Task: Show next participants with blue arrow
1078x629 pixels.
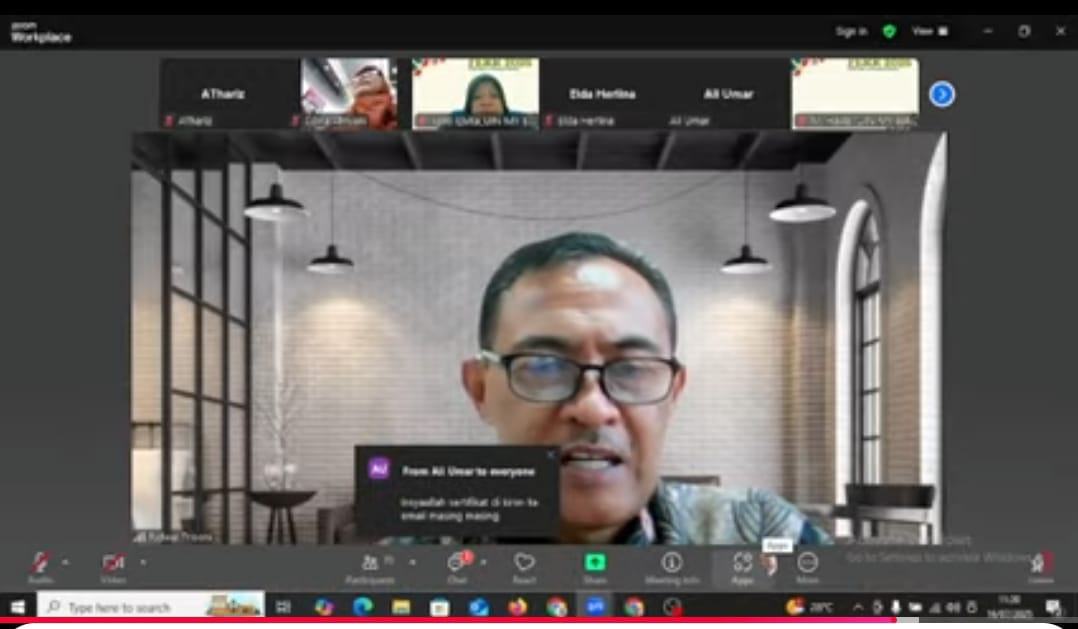Action: (941, 94)
